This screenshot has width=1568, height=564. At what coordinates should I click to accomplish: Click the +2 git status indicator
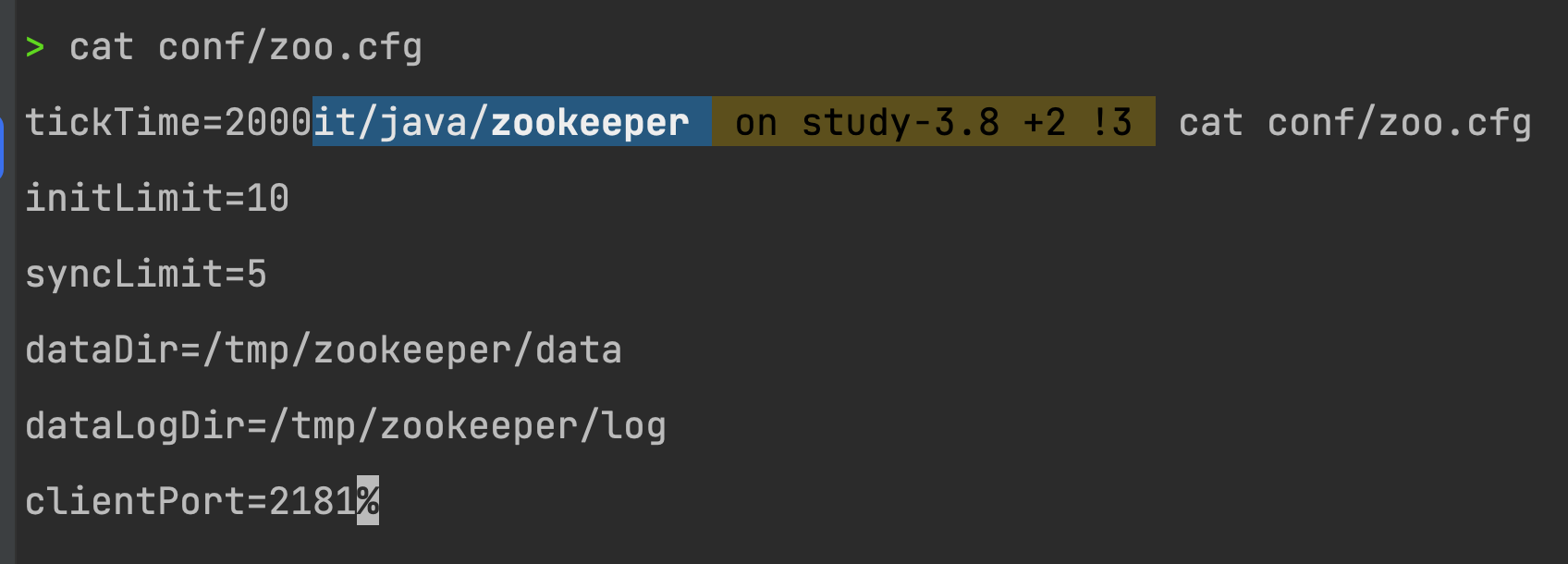coord(1045,122)
